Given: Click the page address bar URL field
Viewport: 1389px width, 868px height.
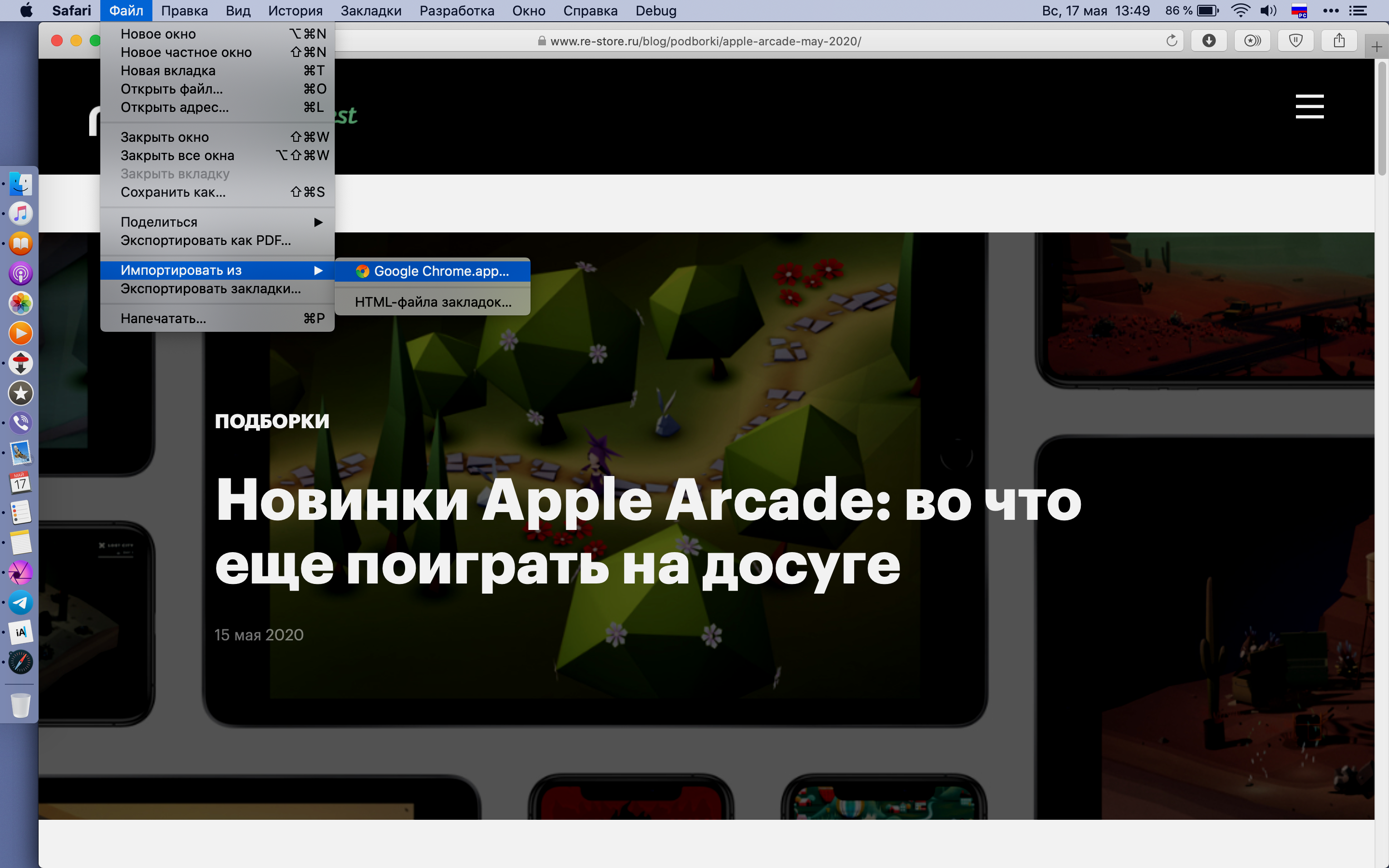Looking at the screenshot, I should 705,41.
